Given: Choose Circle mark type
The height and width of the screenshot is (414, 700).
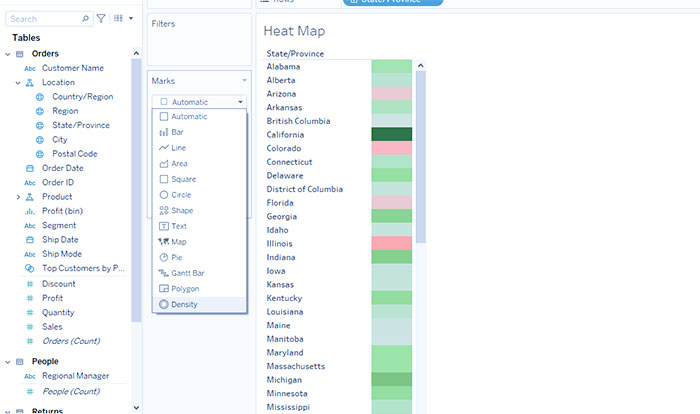Looking at the screenshot, I should (x=199, y=195).
